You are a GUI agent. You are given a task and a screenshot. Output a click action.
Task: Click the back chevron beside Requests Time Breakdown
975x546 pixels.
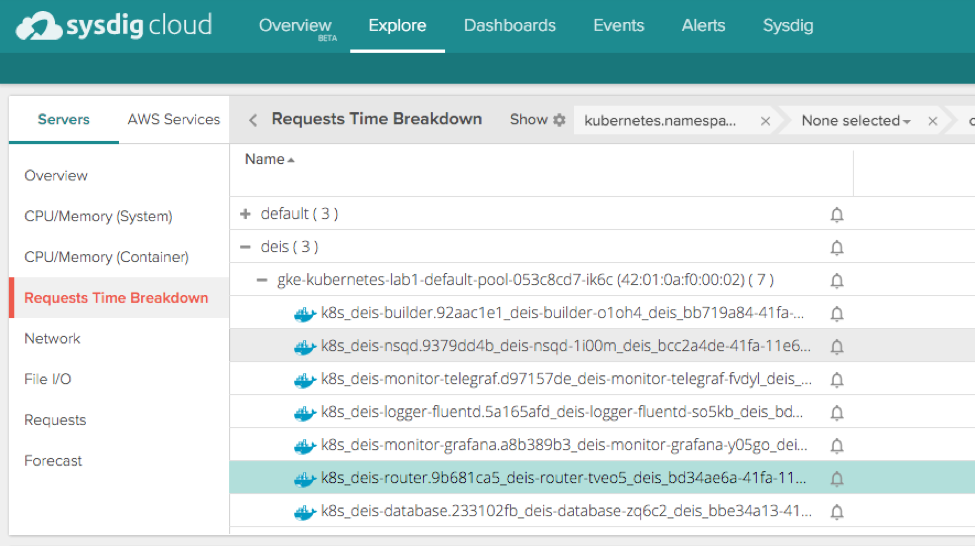pos(252,120)
